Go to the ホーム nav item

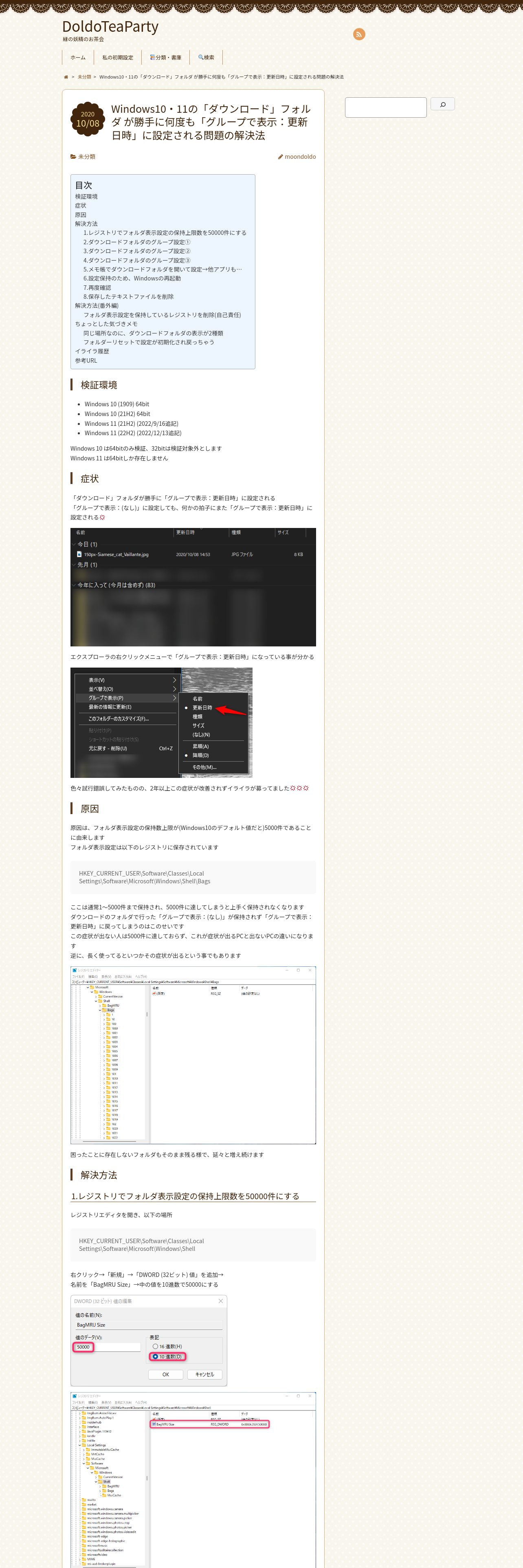[x=78, y=57]
